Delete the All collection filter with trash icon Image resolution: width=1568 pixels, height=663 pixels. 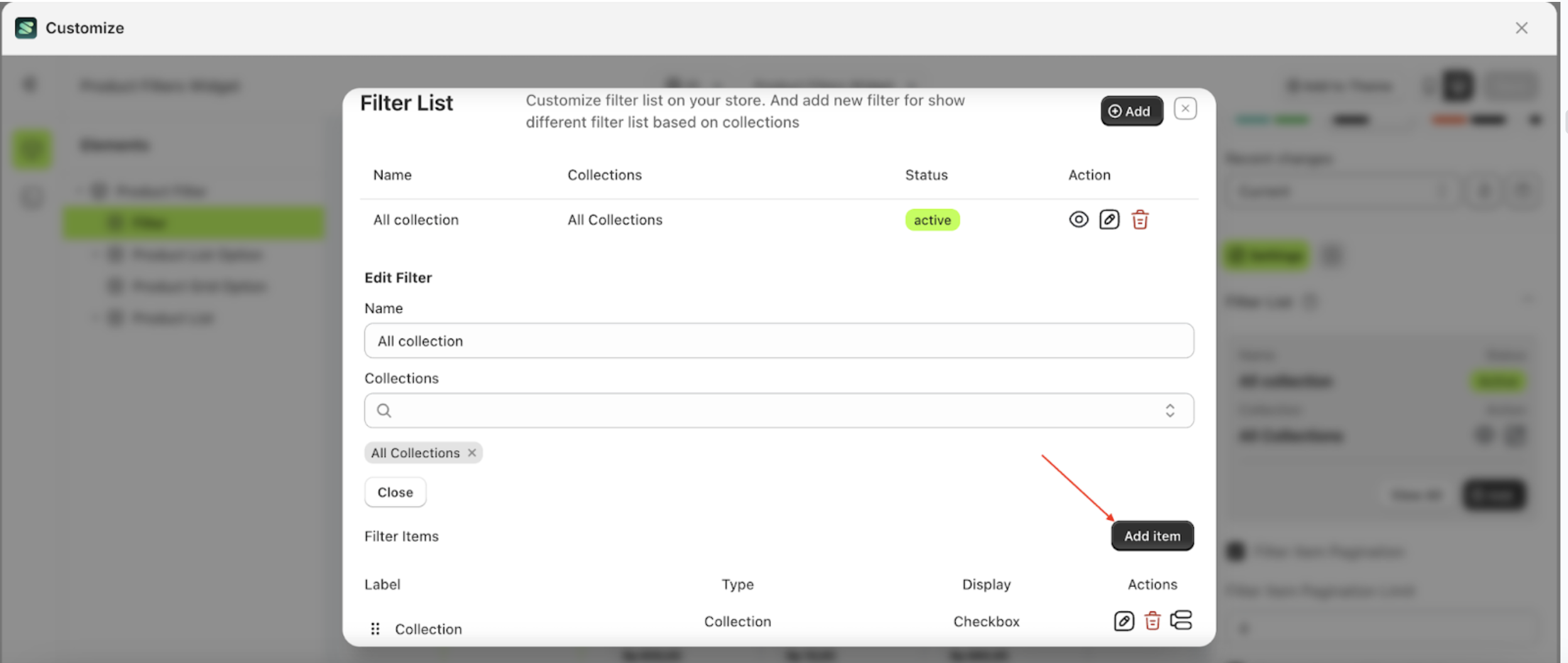tap(1140, 219)
